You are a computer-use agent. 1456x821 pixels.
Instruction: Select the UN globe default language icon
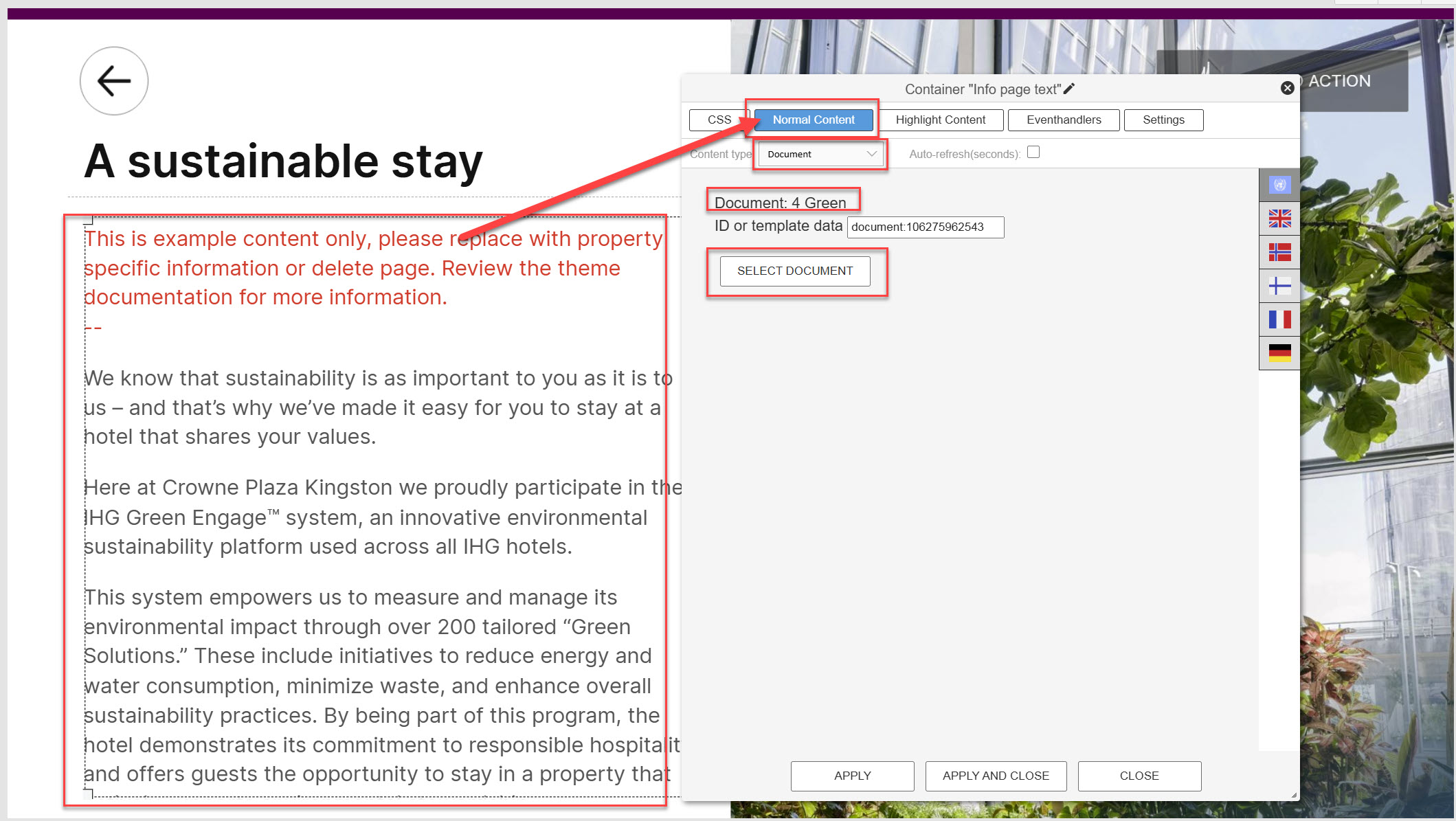coord(1279,185)
